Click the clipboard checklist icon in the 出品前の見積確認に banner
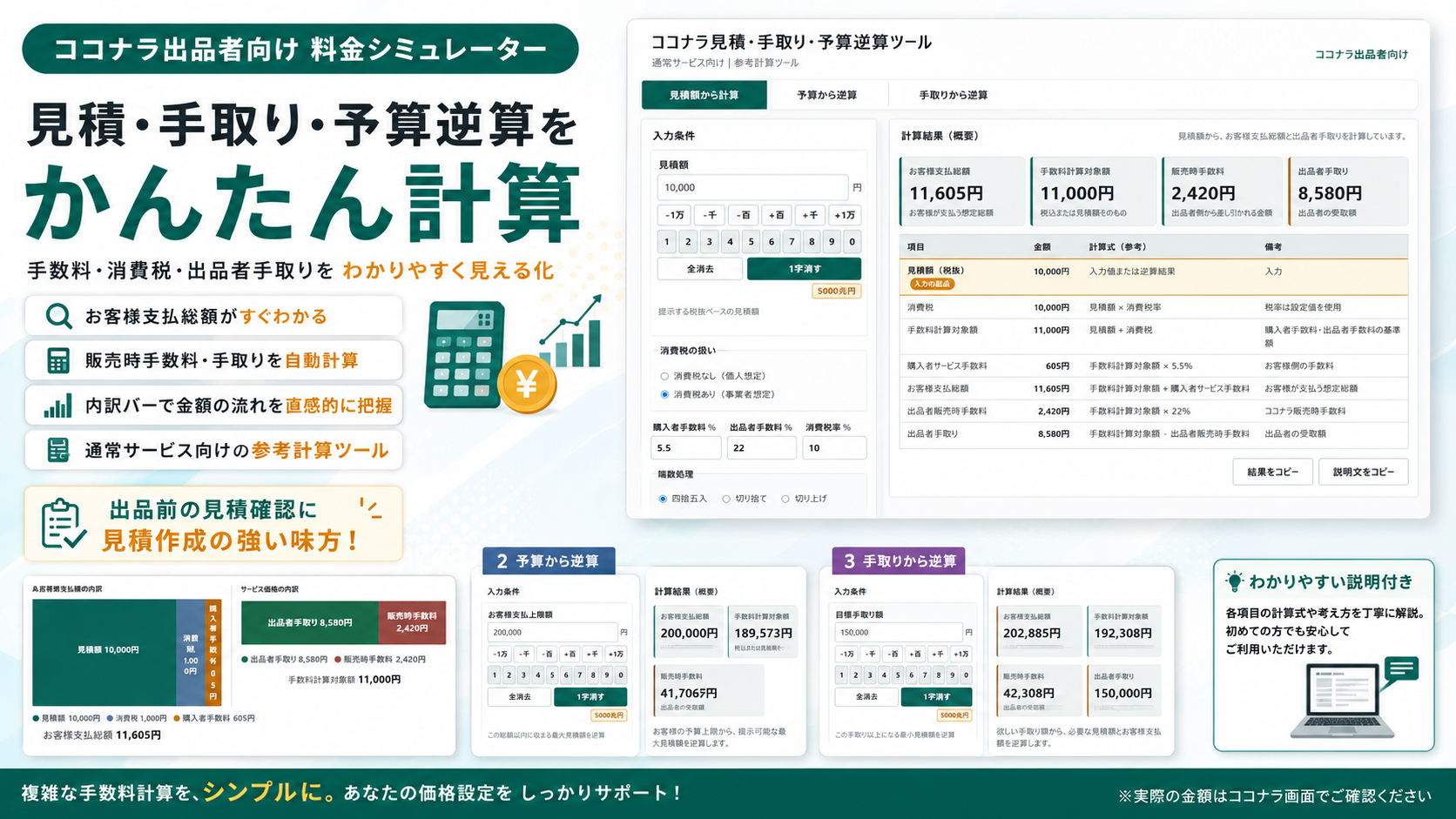 point(64,523)
